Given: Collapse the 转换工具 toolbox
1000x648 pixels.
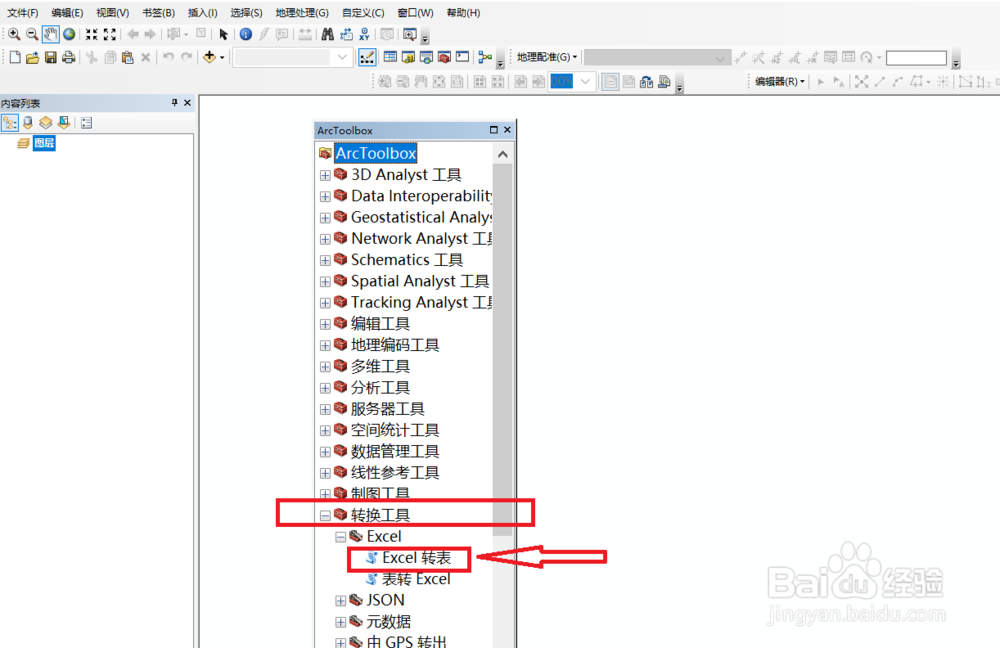Looking at the screenshot, I should click(x=325, y=516).
